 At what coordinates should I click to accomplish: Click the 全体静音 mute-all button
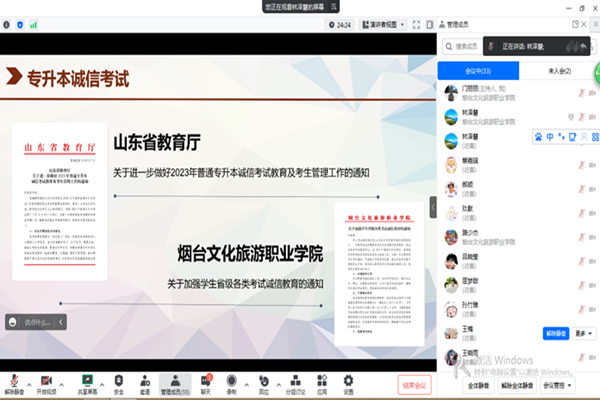tap(478, 385)
